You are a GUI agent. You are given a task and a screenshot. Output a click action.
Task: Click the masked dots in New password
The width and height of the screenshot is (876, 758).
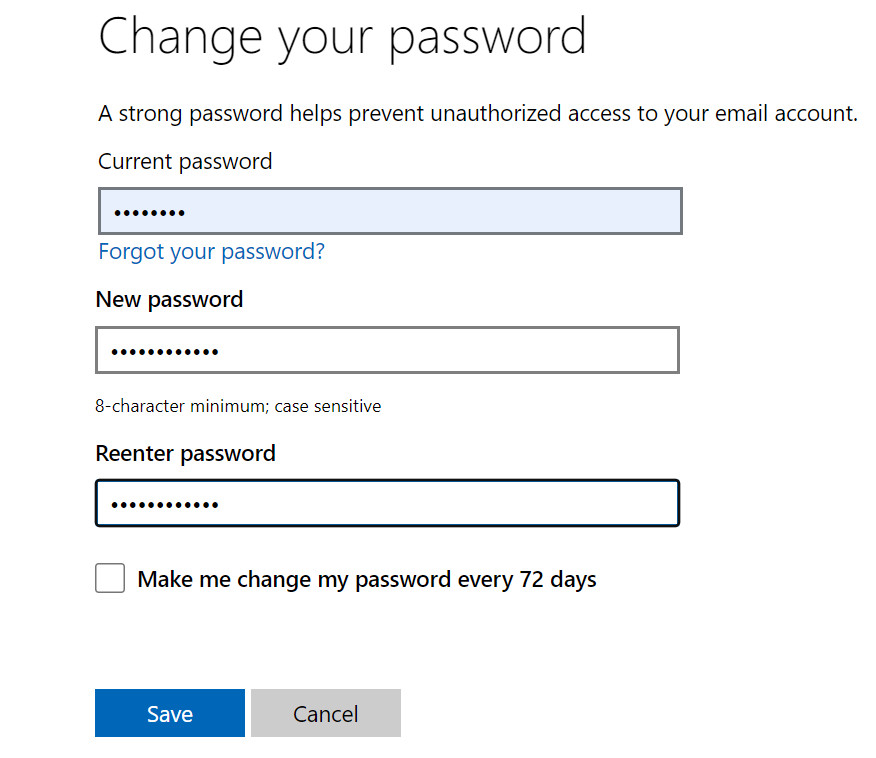165,352
